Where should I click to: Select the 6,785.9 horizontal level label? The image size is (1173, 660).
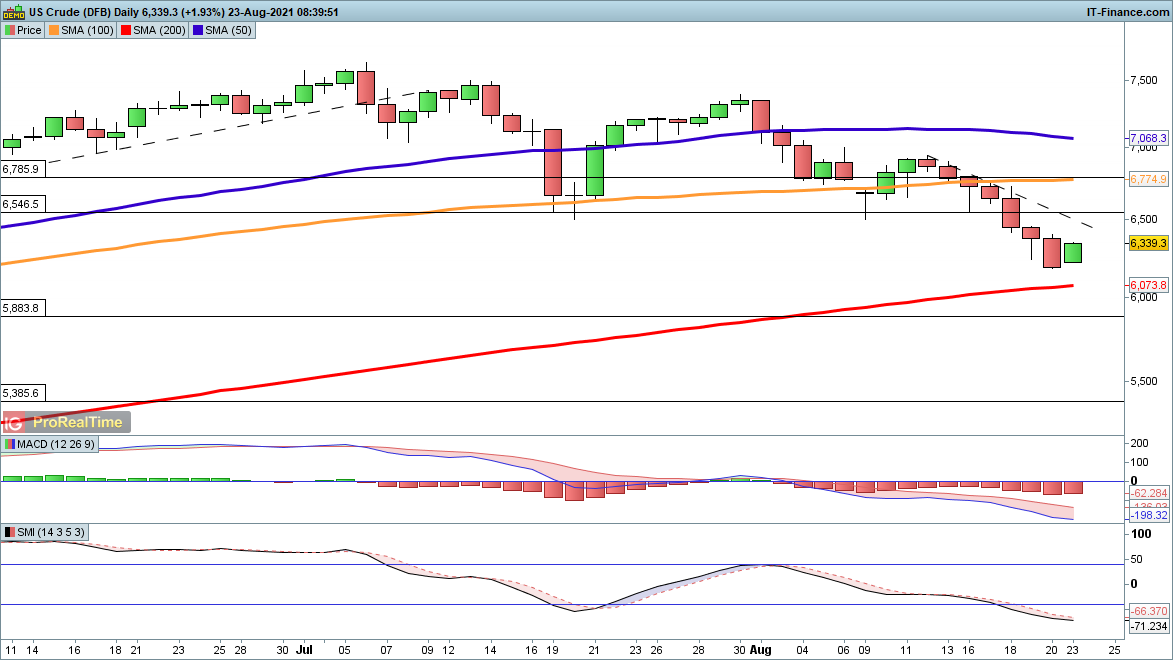(21, 169)
